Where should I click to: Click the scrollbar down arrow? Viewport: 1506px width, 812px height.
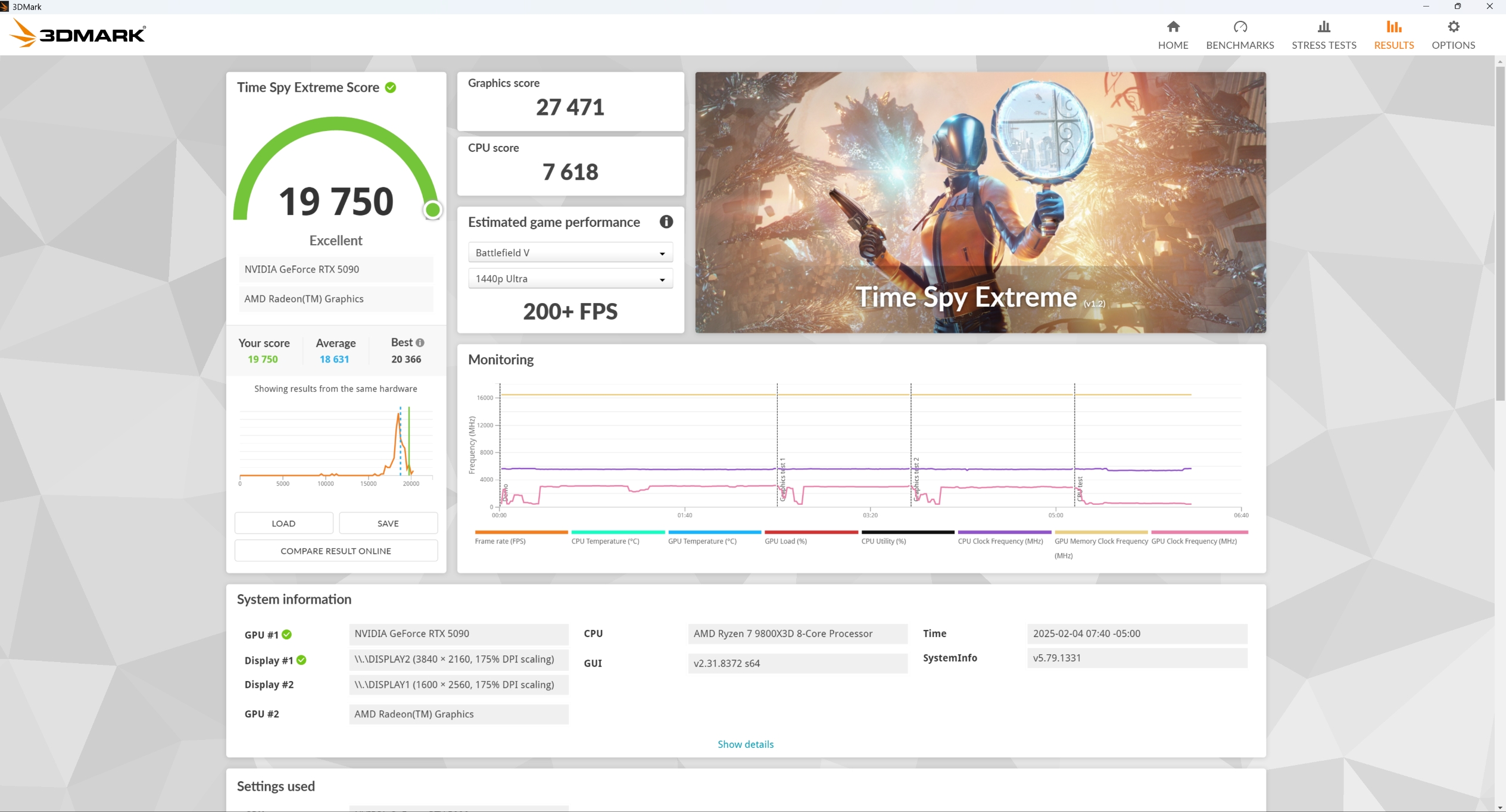pos(1500,807)
